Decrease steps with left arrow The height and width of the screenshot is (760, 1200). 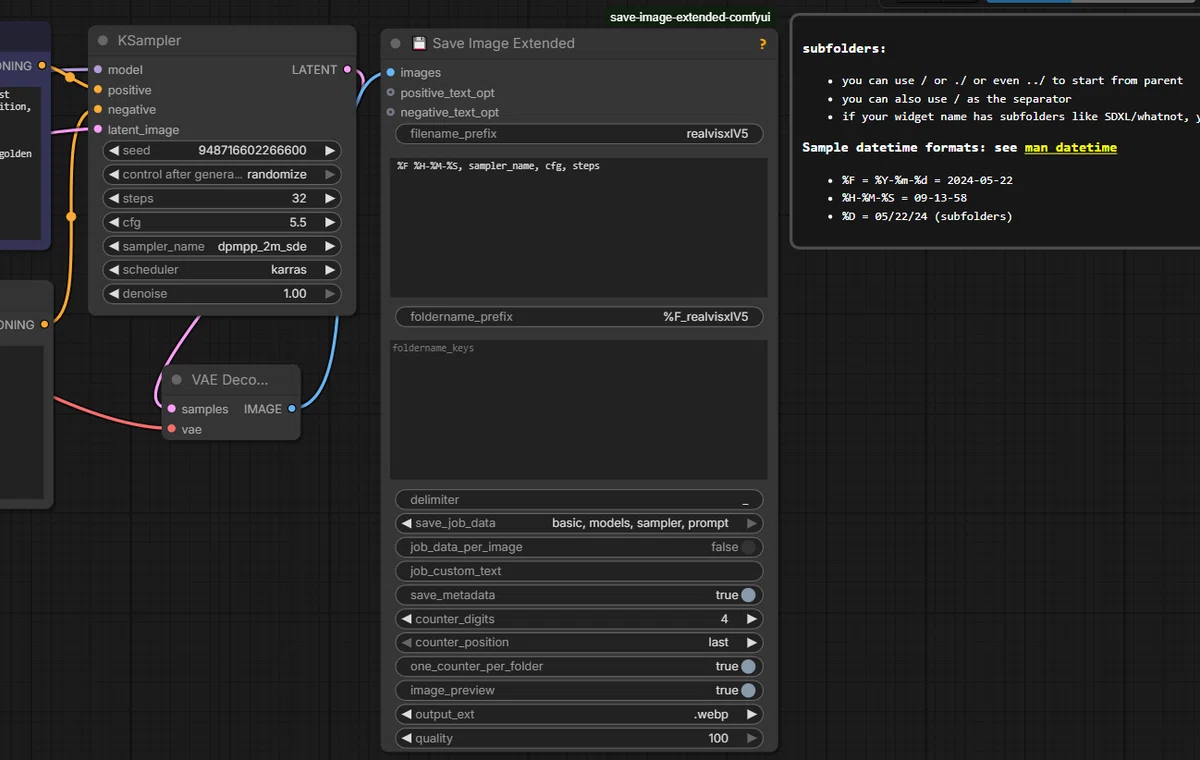[114, 199]
